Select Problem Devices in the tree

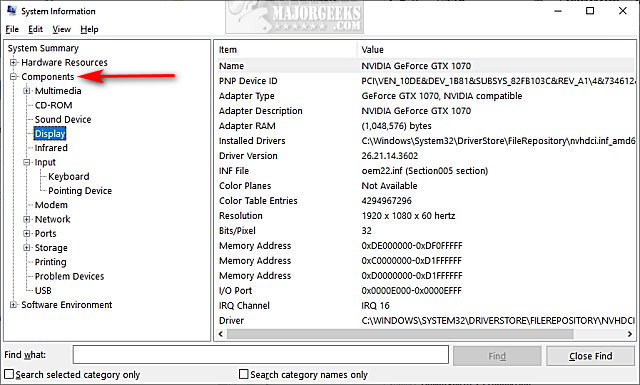coord(69,276)
